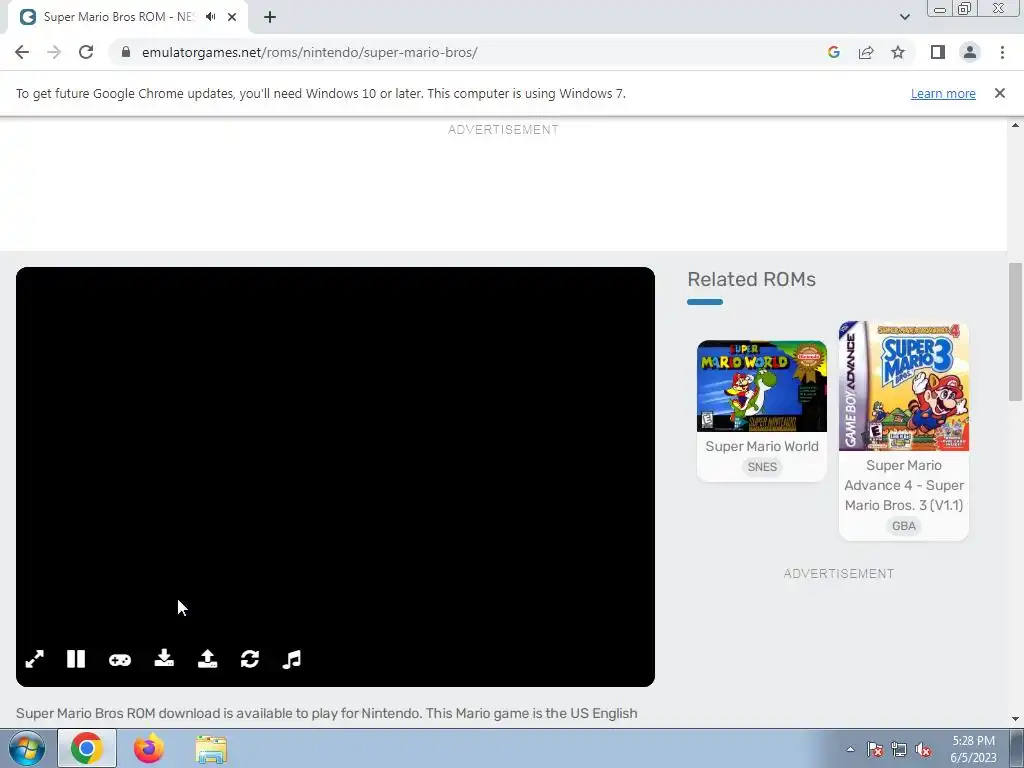Save game state with download icon
The height and width of the screenshot is (768, 1024).
click(164, 658)
